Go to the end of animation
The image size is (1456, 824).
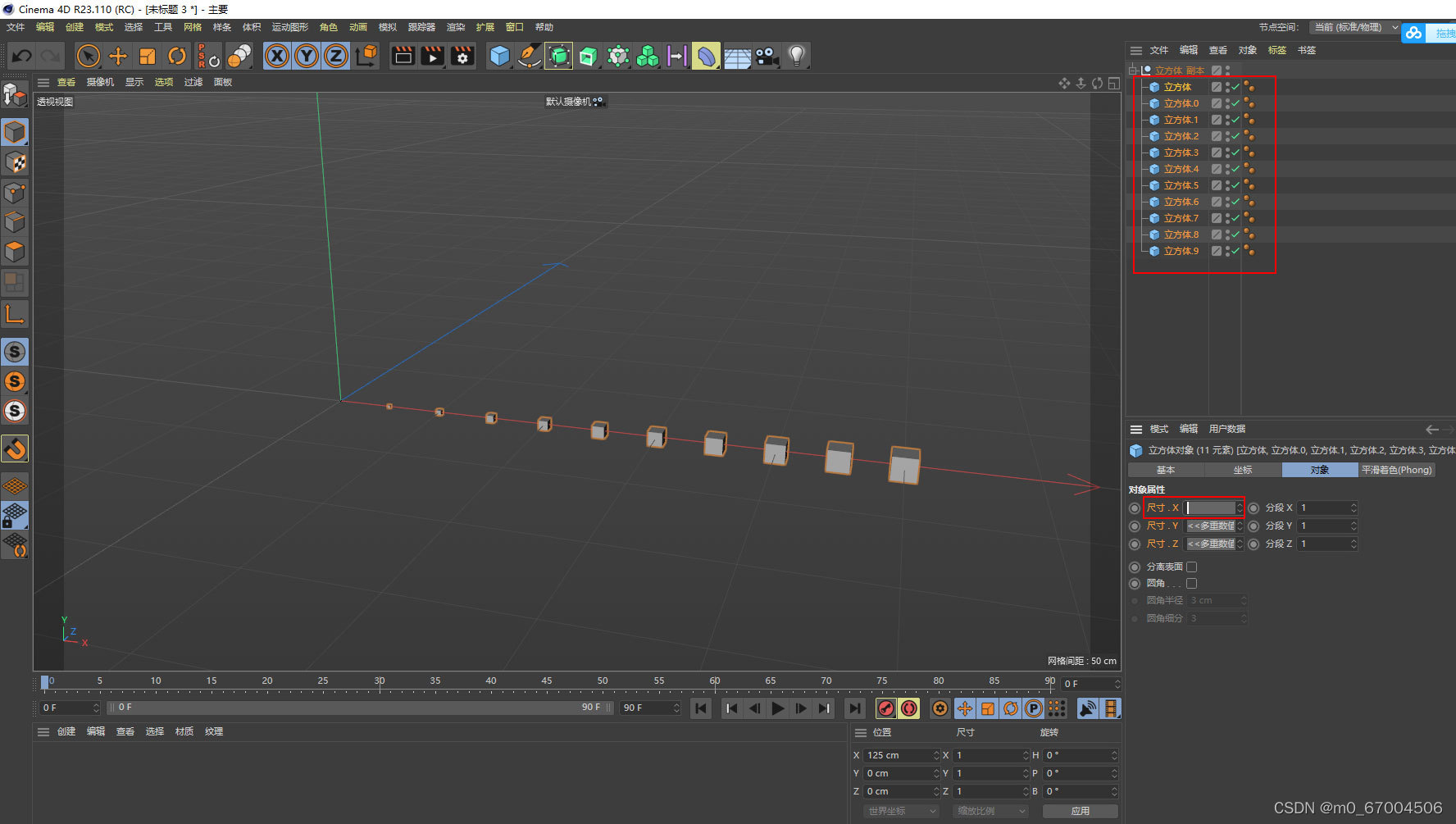pyautogui.click(x=854, y=708)
